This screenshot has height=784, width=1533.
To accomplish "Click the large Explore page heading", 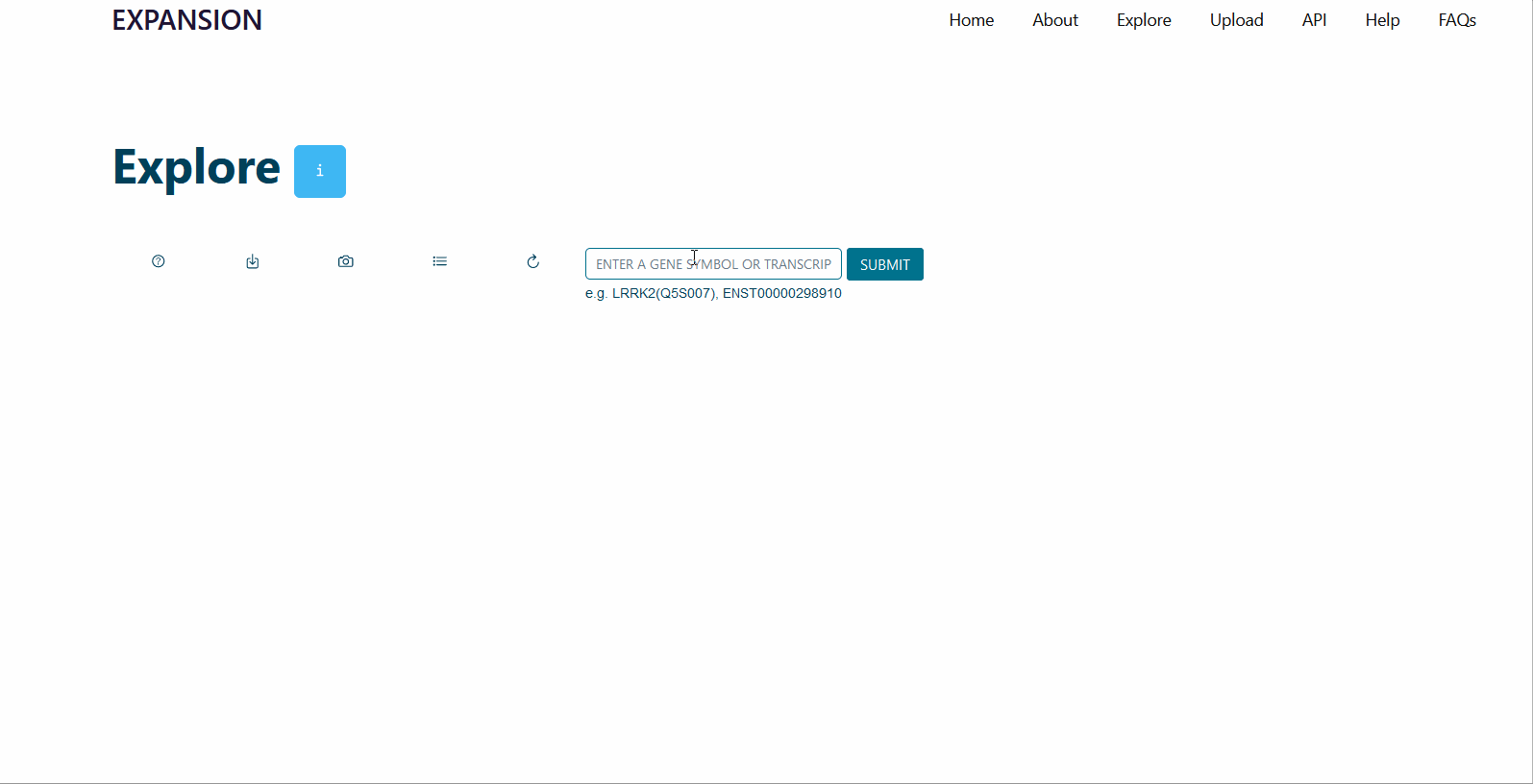I will click(x=196, y=168).
